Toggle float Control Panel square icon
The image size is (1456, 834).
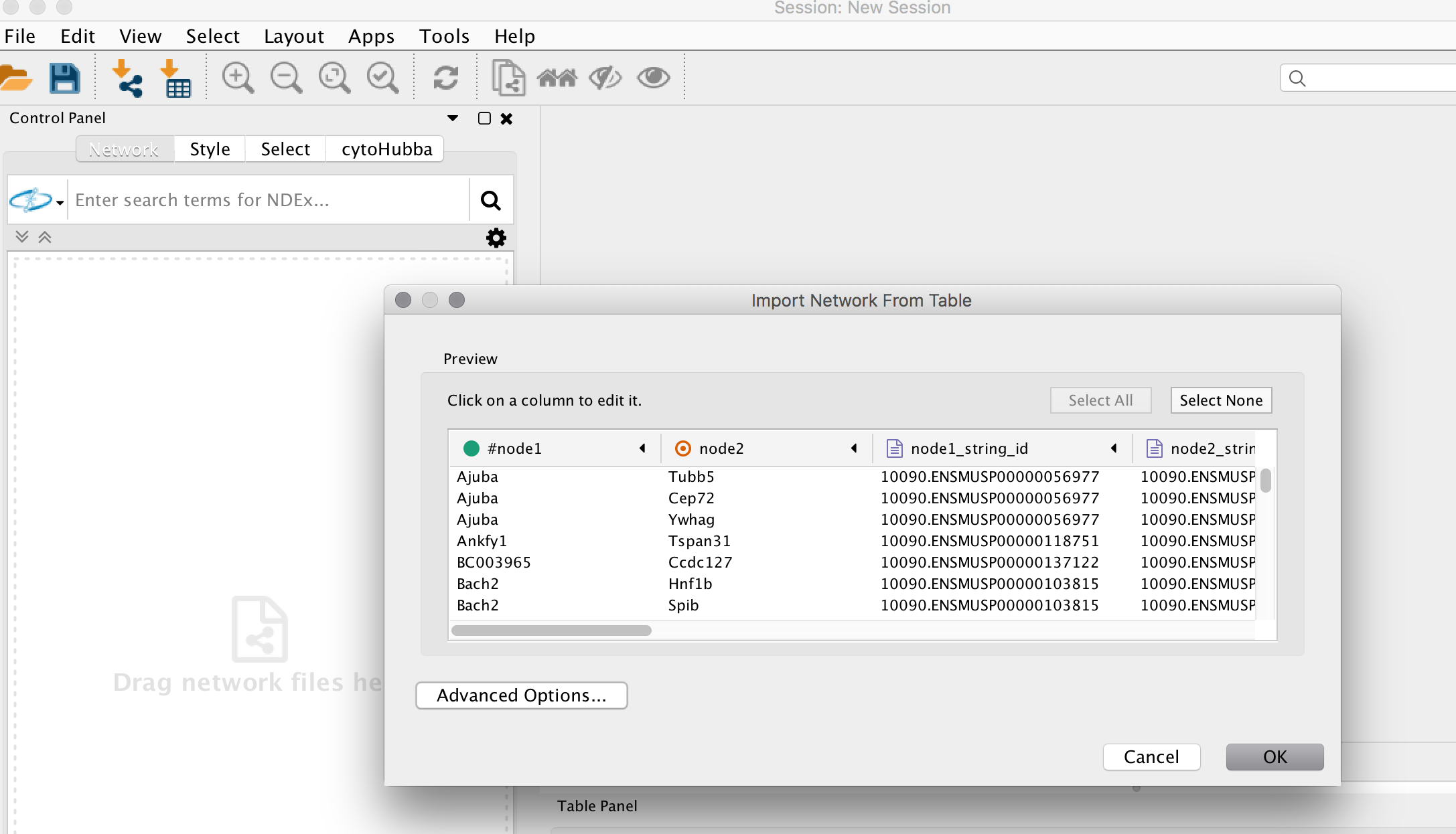tap(484, 118)
